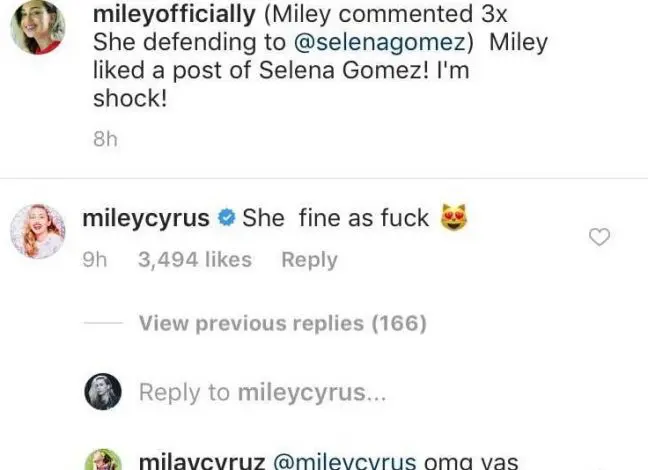This screenshot has height=470, width=648.
Task: Open the milaycyruz avatar at the bottom
Action: (103, 460)
